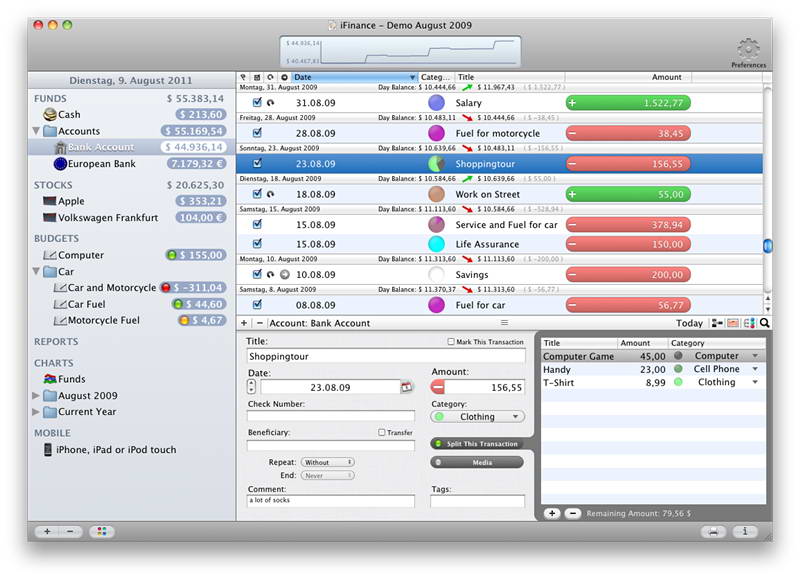Click Split This Transaction button

478,444
